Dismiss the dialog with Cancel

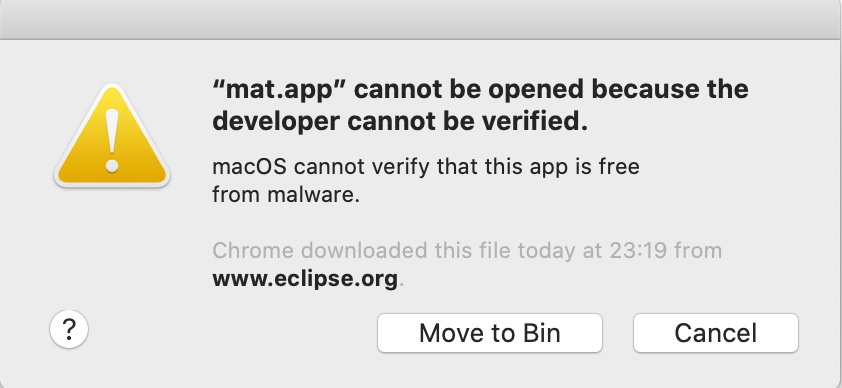click(716, 333)
